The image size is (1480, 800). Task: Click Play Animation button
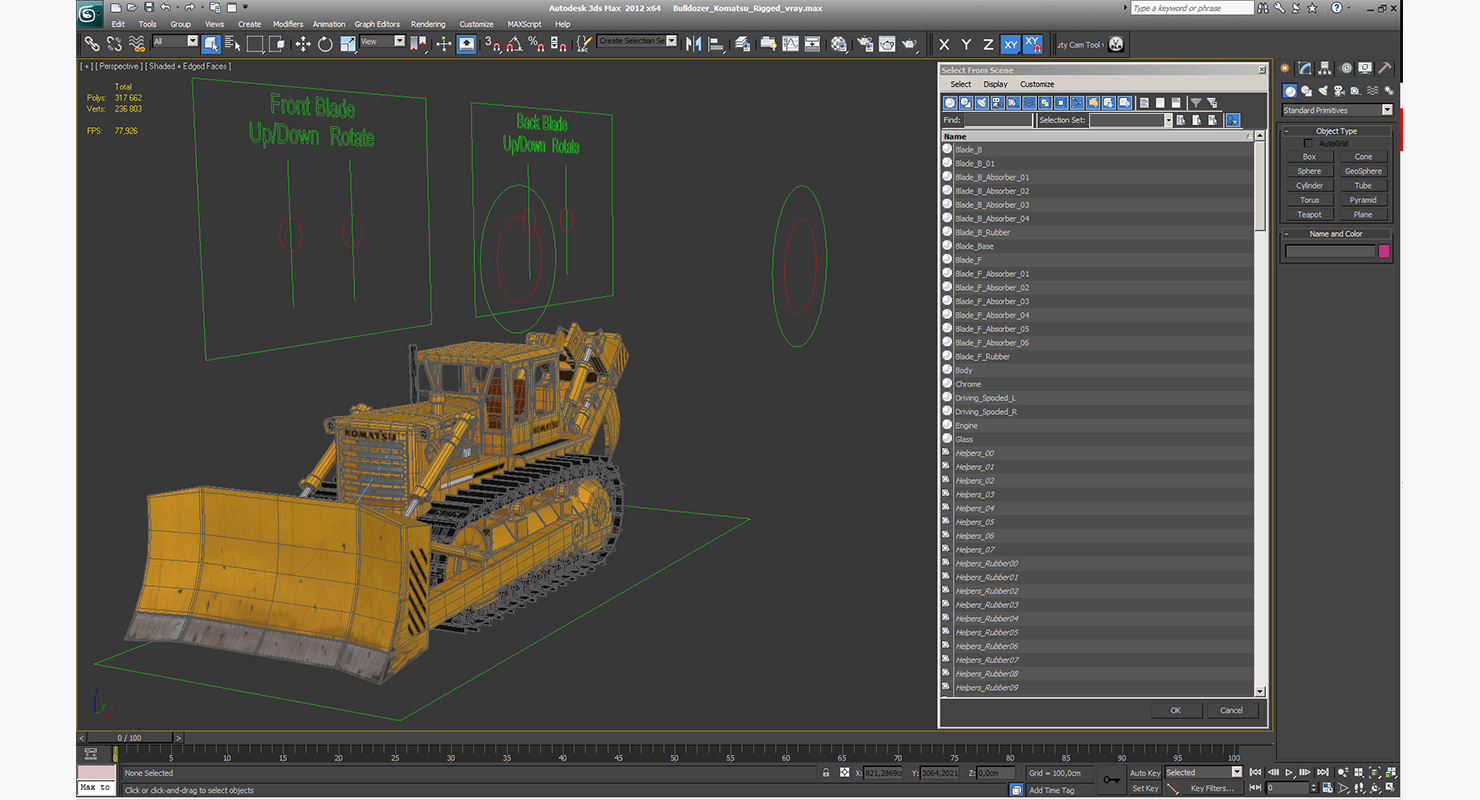1290,772
